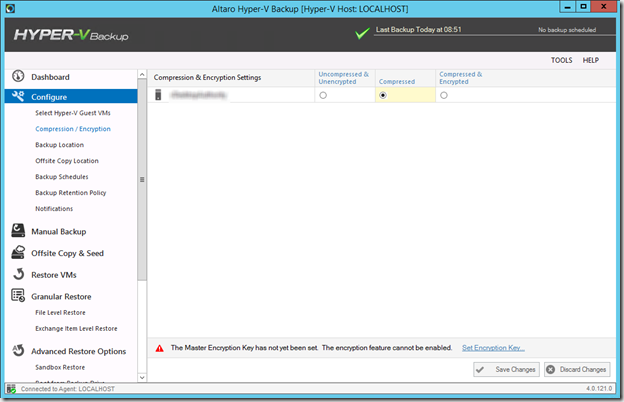The image size is (624, 402).
Task: Click the sidebar scrollbar thumb
Action: 142,180
